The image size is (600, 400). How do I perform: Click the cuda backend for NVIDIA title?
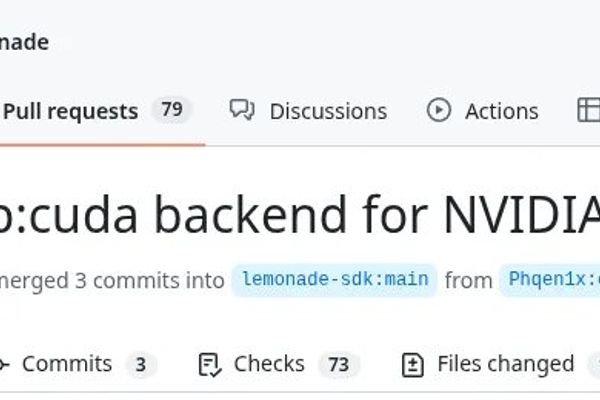300,214
